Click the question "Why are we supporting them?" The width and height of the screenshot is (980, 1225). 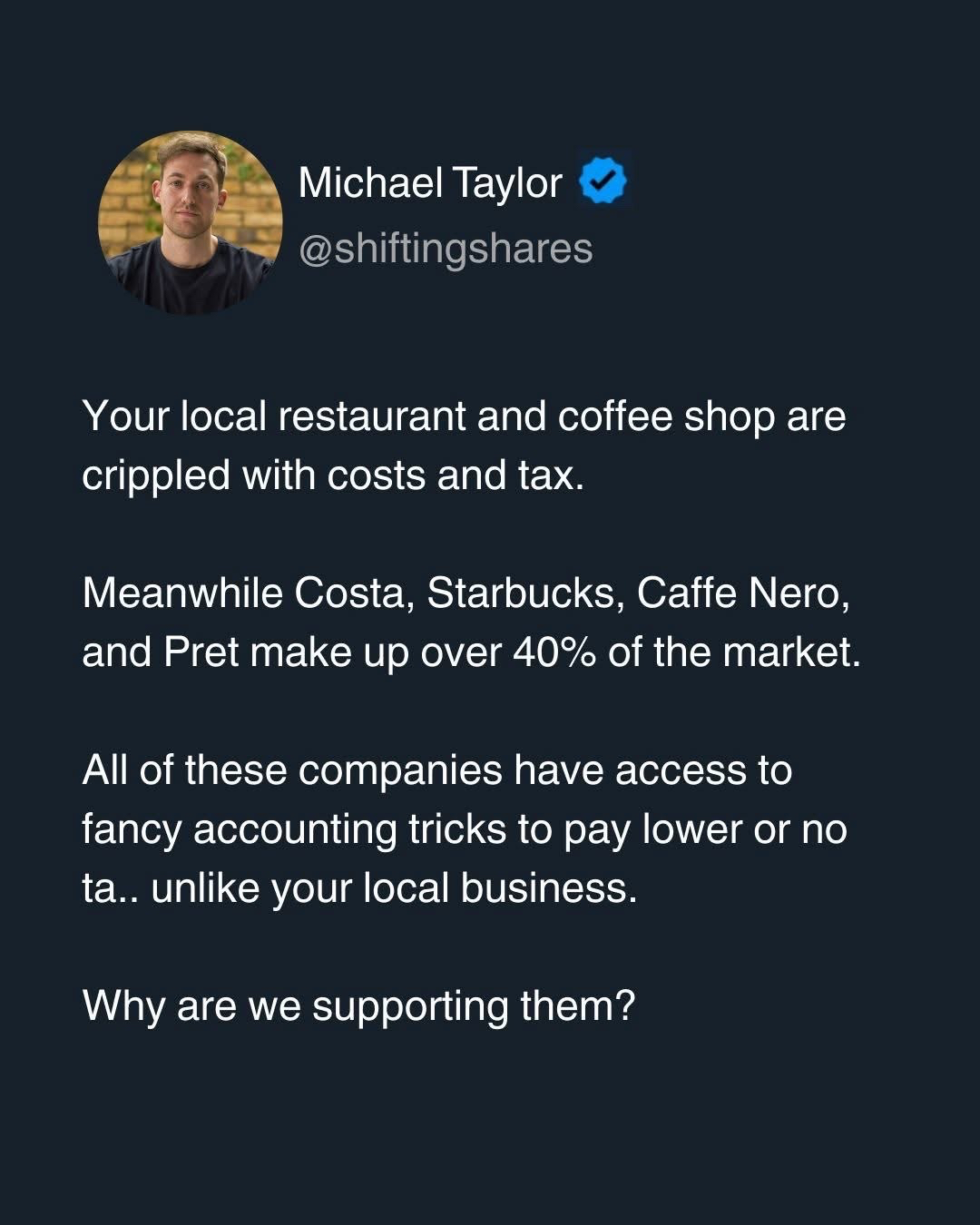(x=358, y=1005)
